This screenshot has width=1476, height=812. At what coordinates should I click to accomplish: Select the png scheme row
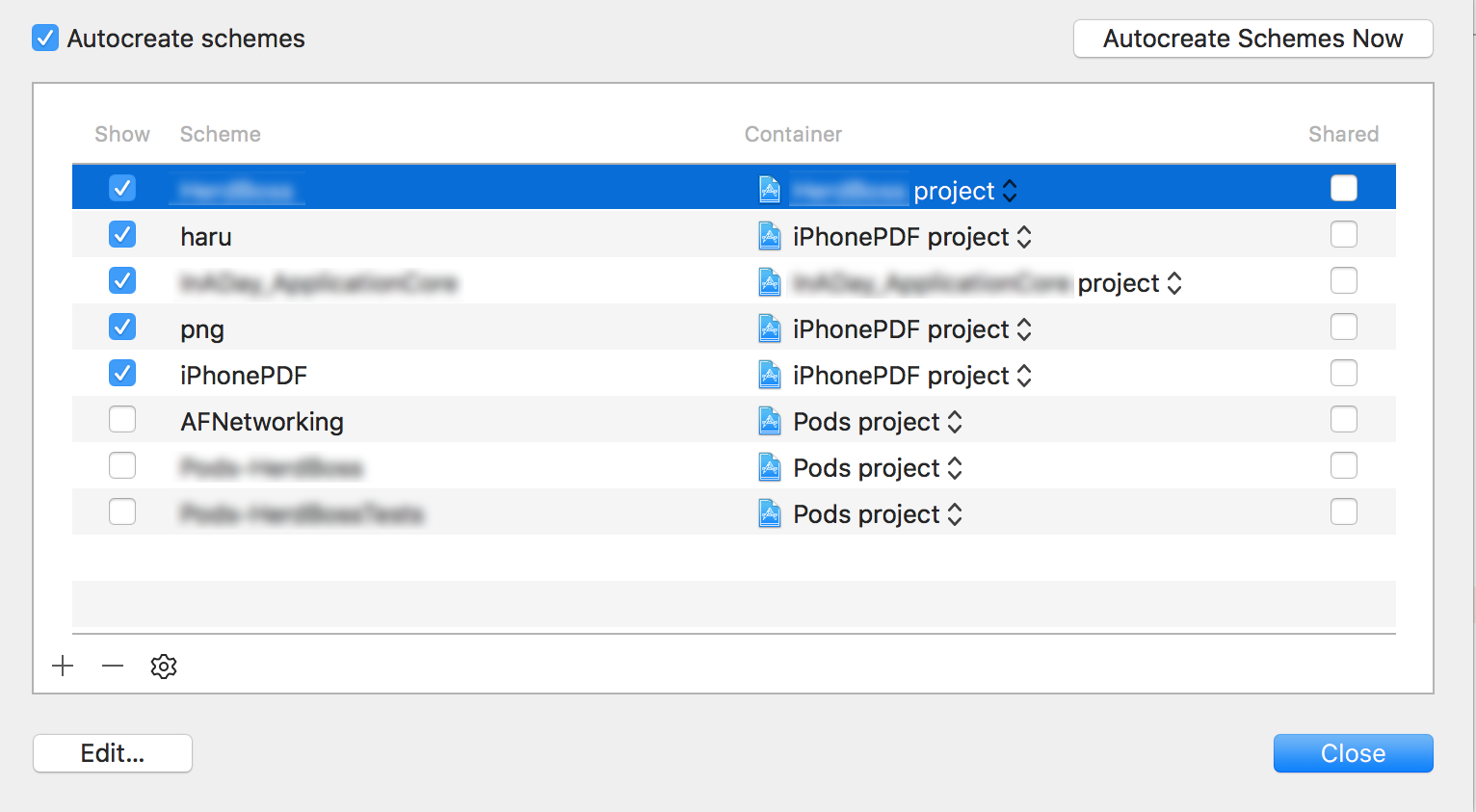(x=734, y=328)
